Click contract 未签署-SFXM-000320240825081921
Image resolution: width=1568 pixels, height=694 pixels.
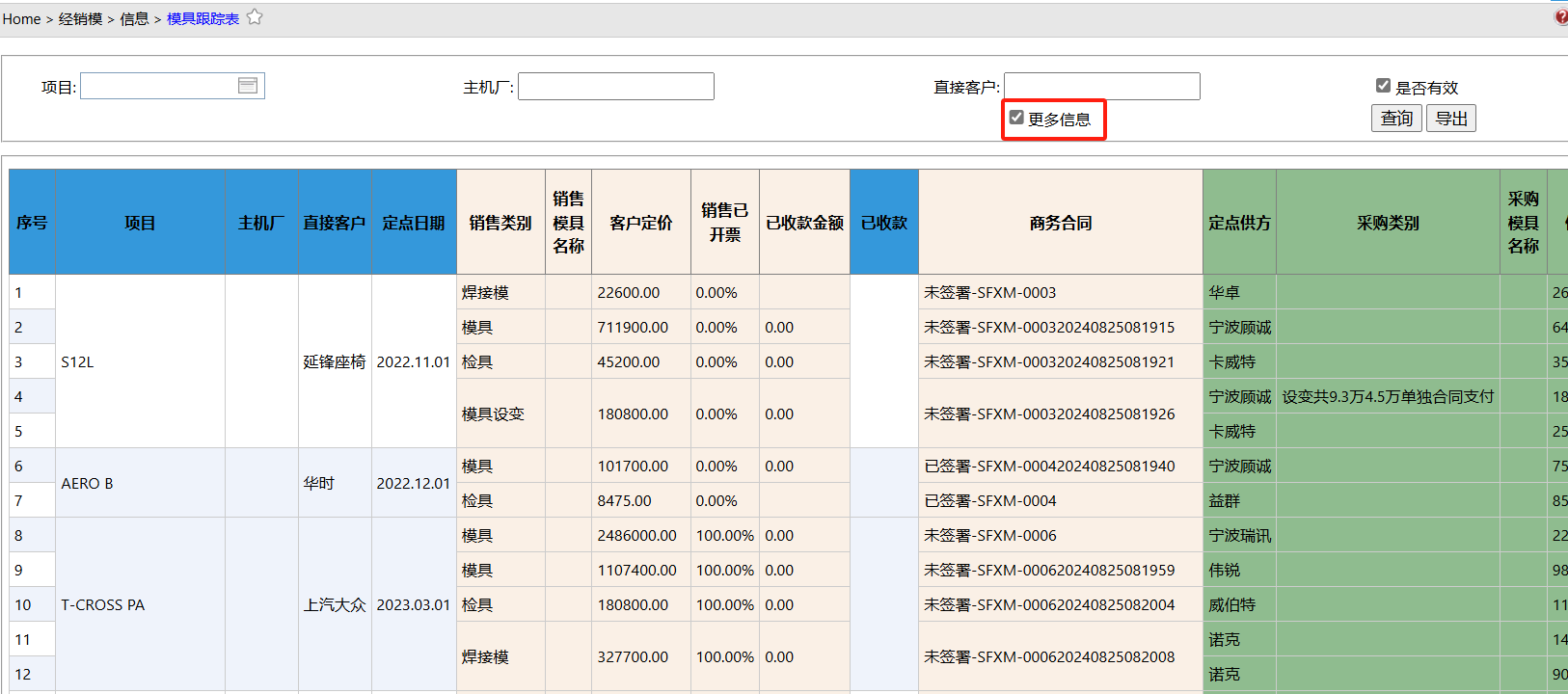tap(1049, 361)
